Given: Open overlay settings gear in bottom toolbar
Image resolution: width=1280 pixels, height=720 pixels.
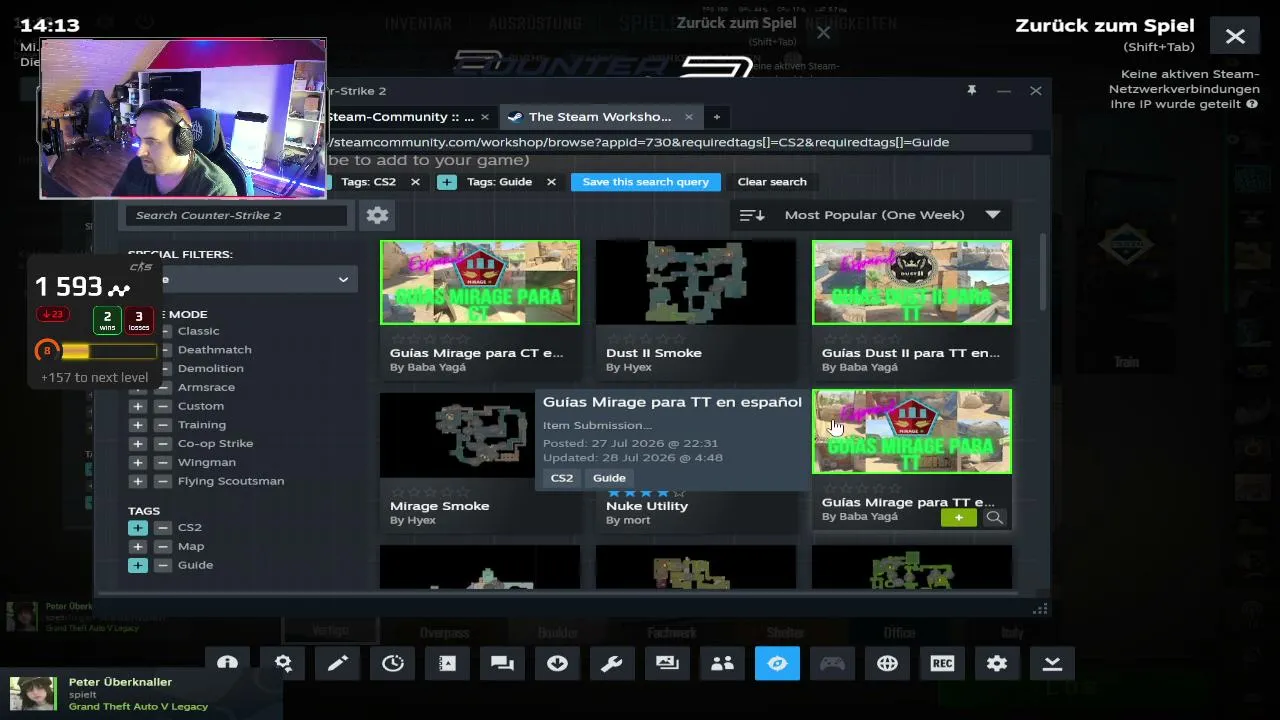Looking at the screenshot, I should click(x=997, y=664).
